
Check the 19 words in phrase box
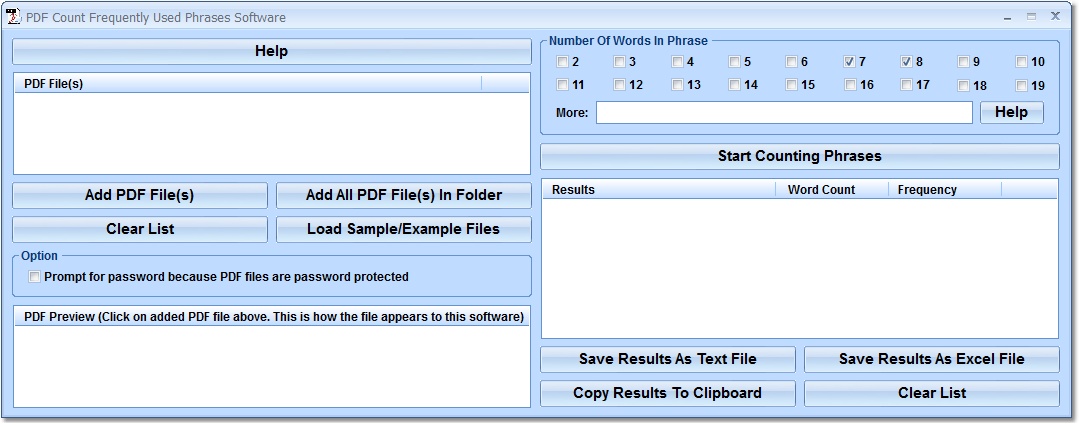pos(1022,86)
